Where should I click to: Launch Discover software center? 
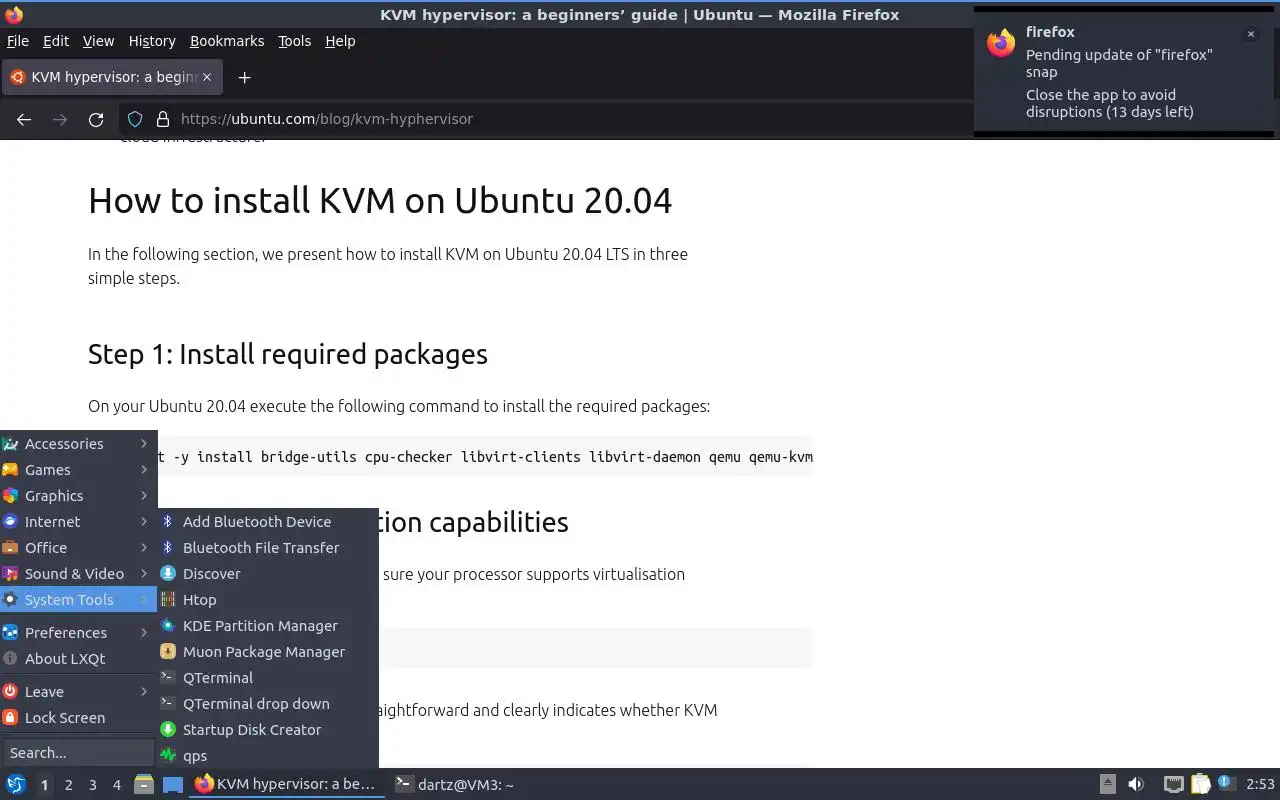268,573
